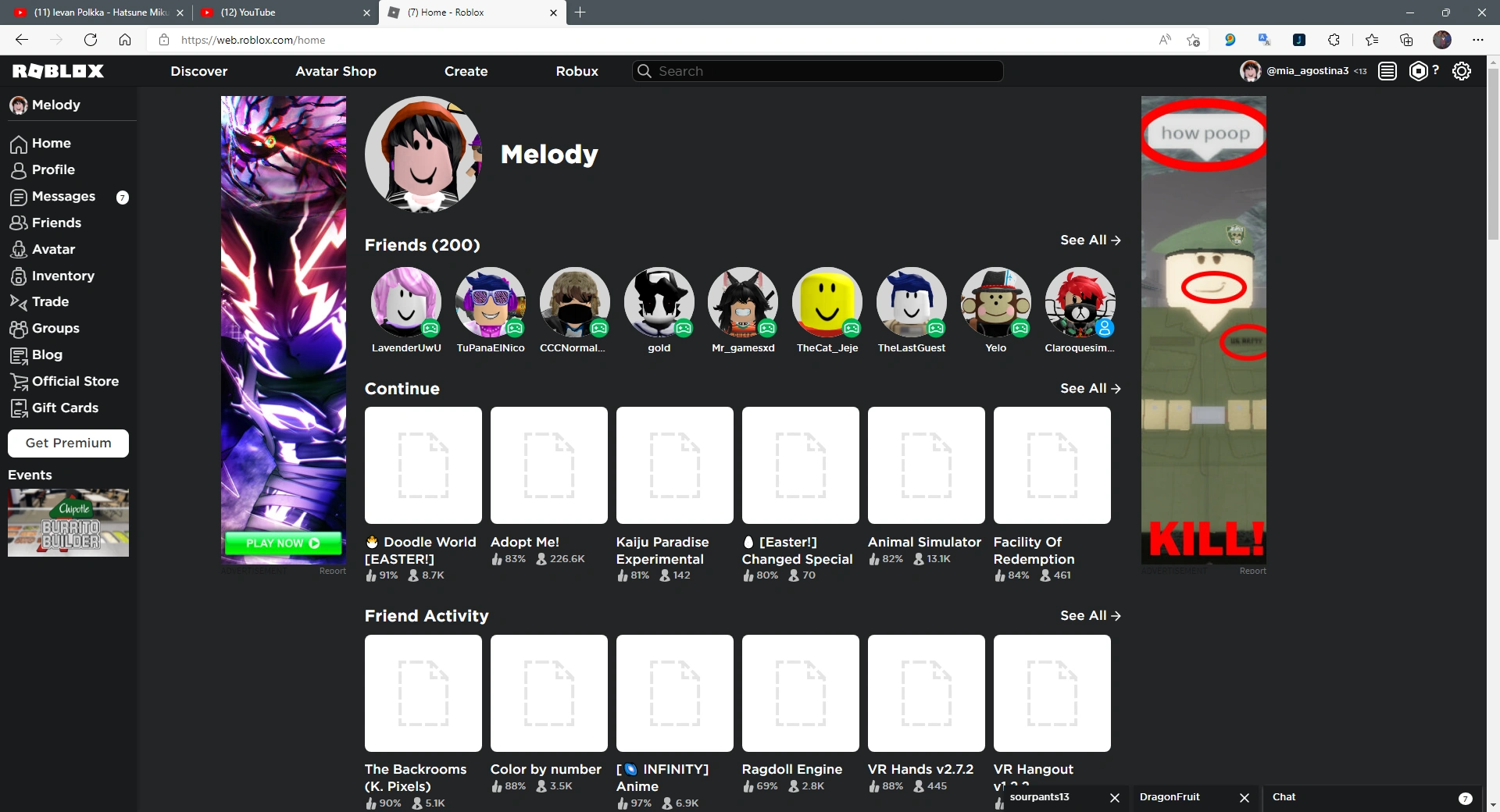Expand See All under Friend Activity
Viewport: 1500px width, 812px height.
[1090, 616]
